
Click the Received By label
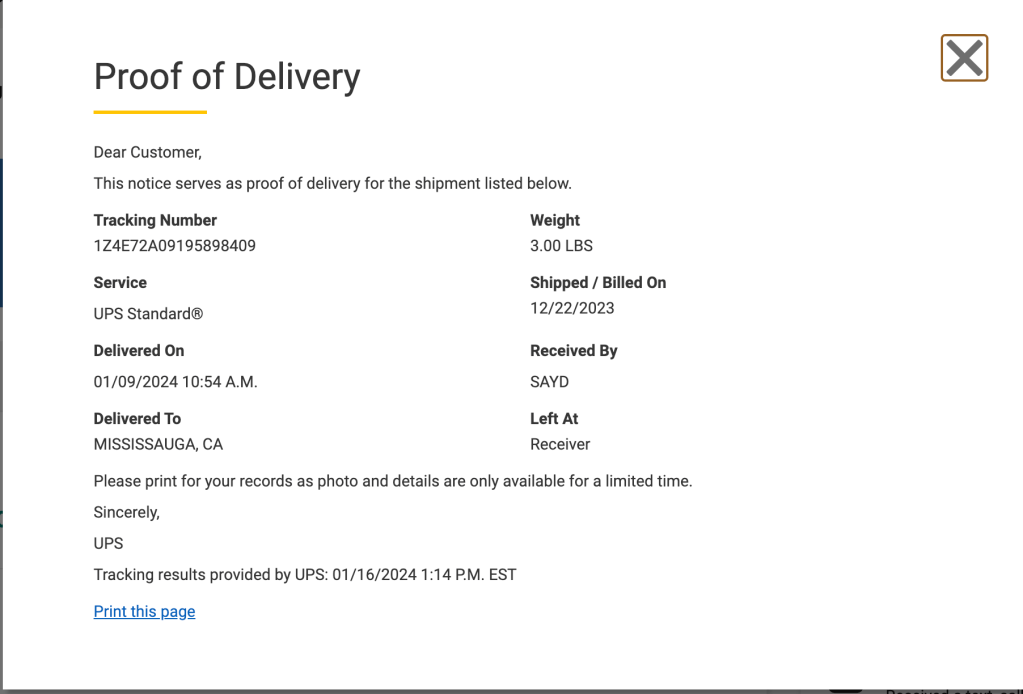tap(574, 351)
